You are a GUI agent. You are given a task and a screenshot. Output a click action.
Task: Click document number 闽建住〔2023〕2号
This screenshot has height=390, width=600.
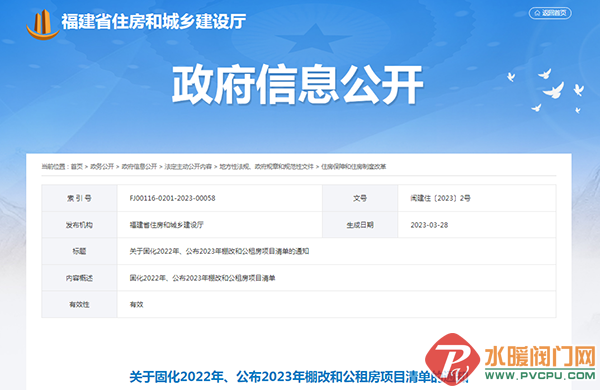click(440, 198)
